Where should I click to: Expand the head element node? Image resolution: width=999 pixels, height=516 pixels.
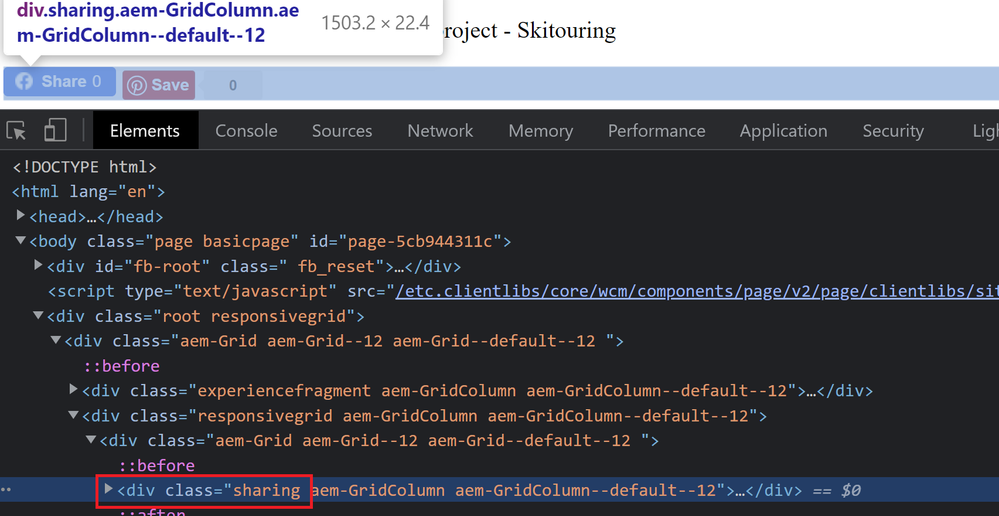click(21, 216)
